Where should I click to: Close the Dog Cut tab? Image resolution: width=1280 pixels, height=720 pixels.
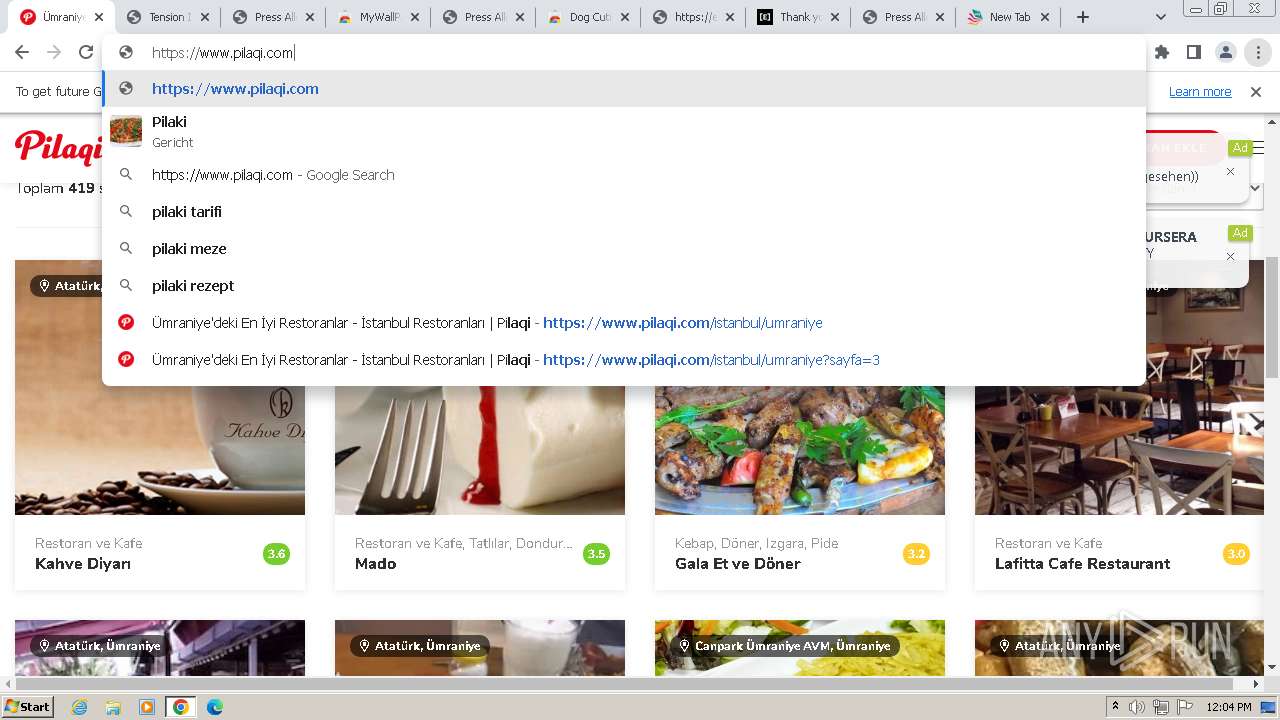click(624, 17)
